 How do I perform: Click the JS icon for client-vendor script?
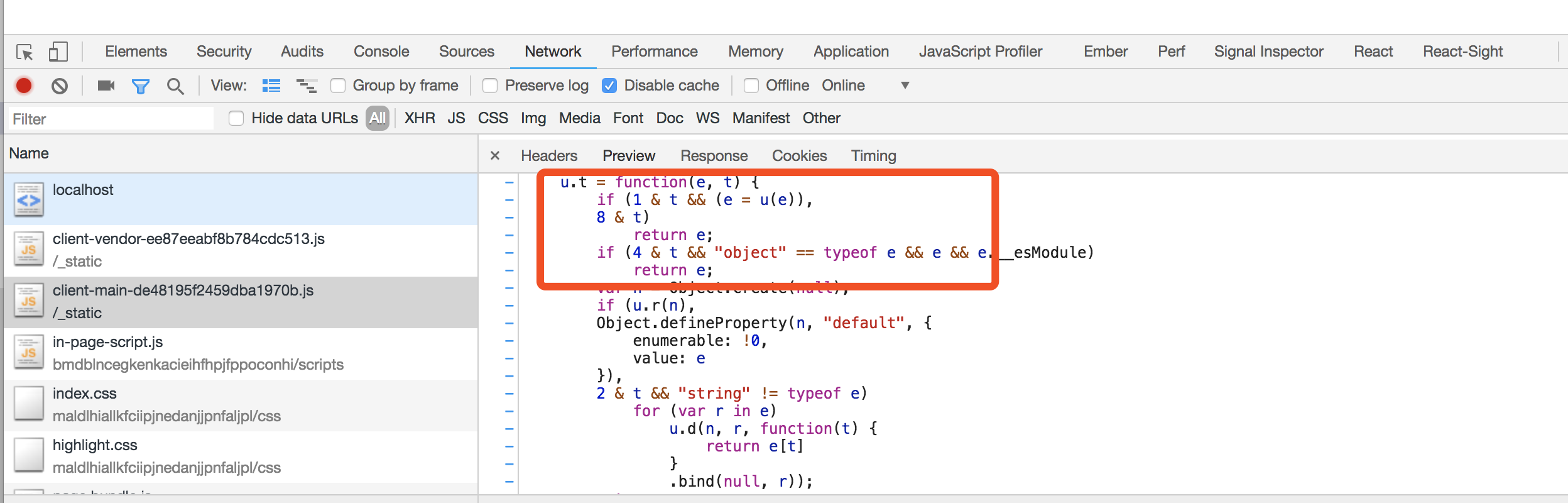pyautogui.click(x=29, y=250)
